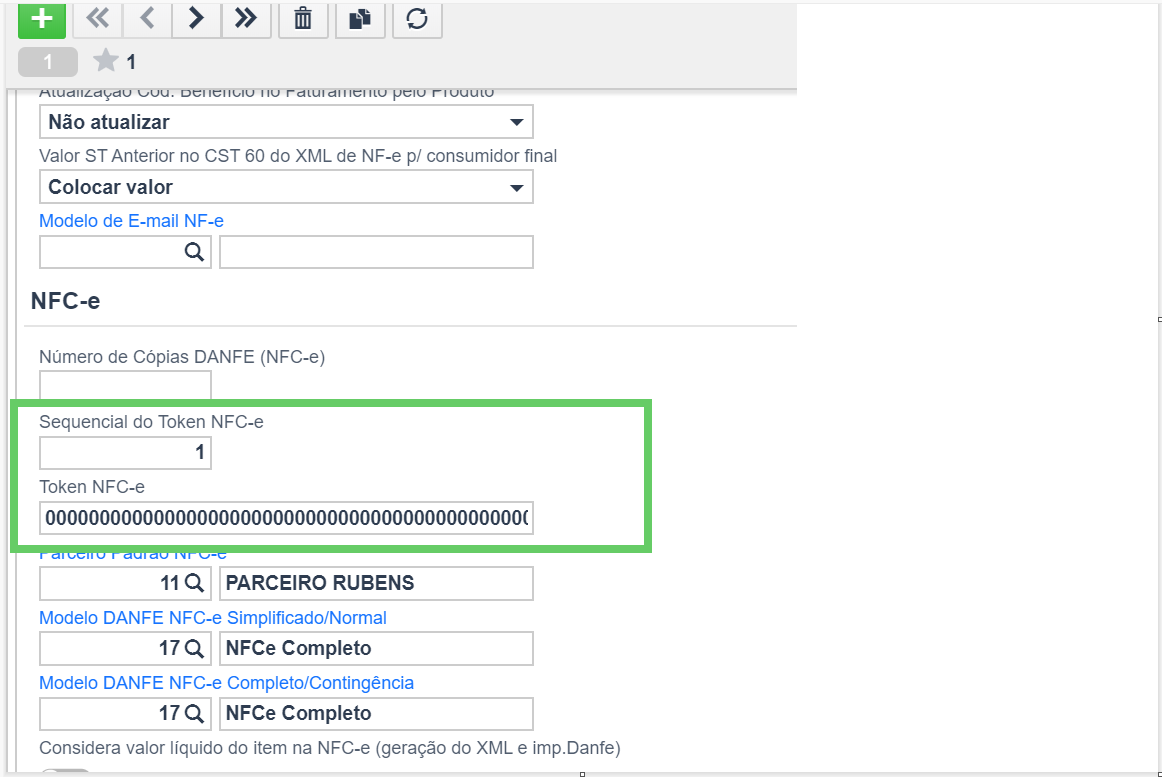The width and height of the screenshot is (1162, 777).
Task: Click NFCe Completo field under Simplificado/Normal
Action: (376, 648)
